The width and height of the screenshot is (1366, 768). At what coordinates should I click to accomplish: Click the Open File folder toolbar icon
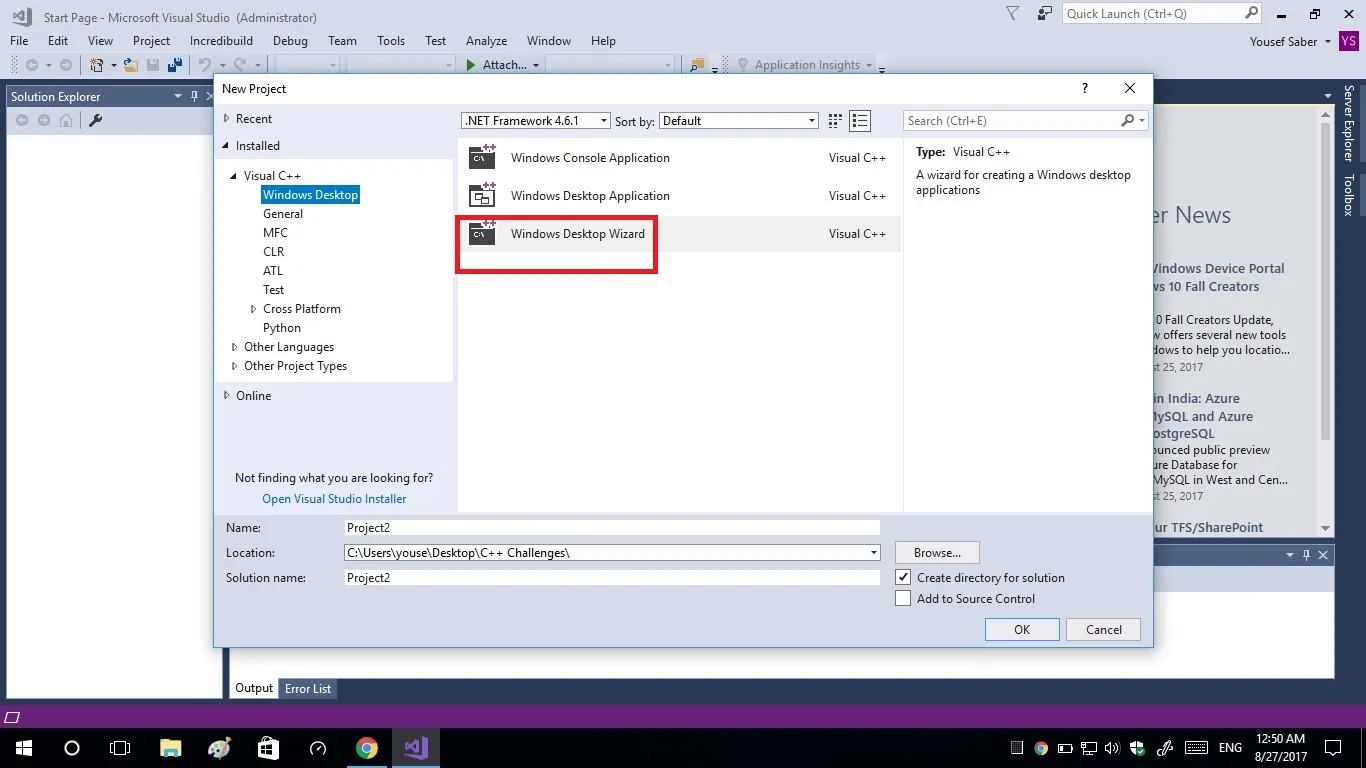coord(130,65)
